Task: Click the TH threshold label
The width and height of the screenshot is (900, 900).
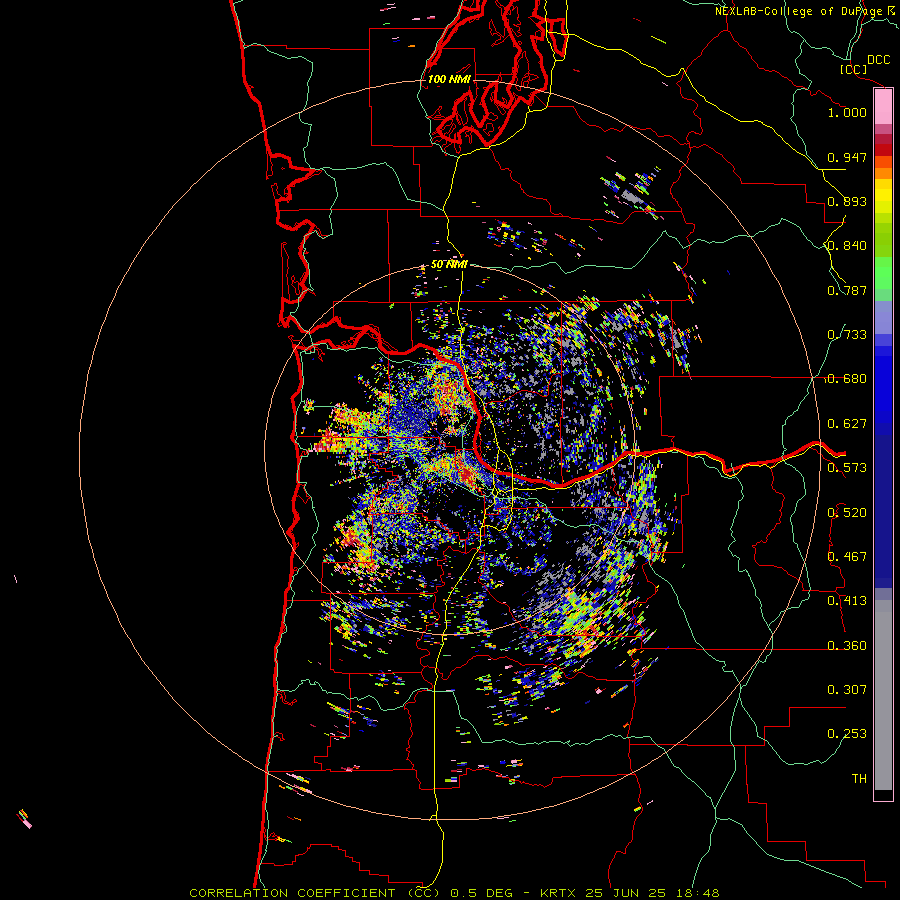Action: [859, 779]
